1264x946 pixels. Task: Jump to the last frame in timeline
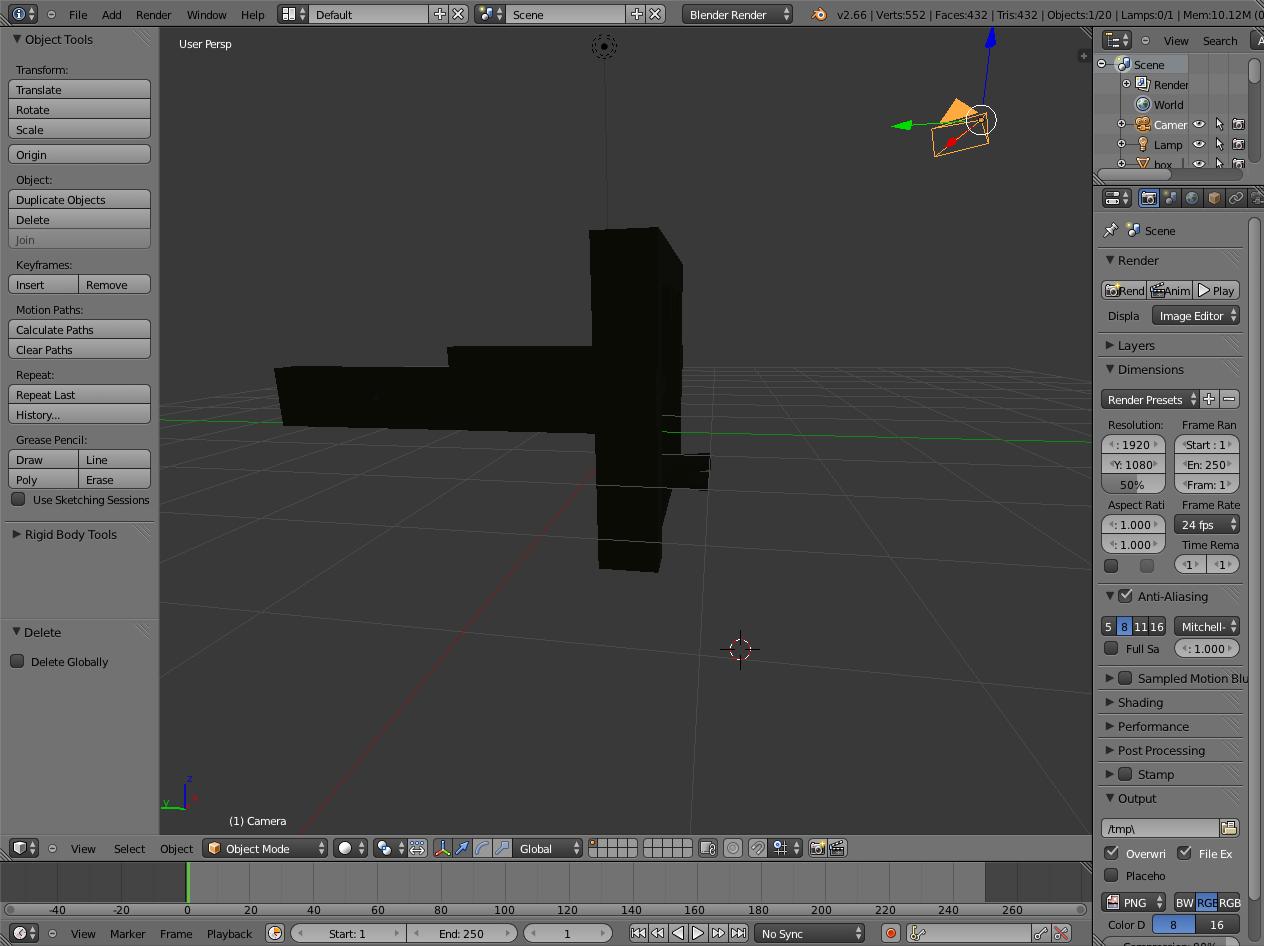pyautogui.click(x=738, y=933)
